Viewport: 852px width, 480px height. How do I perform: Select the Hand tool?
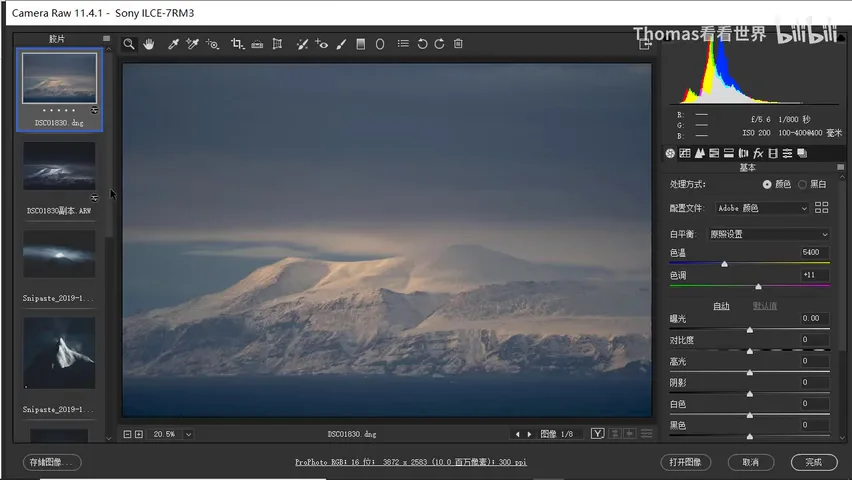coord(149,44)
